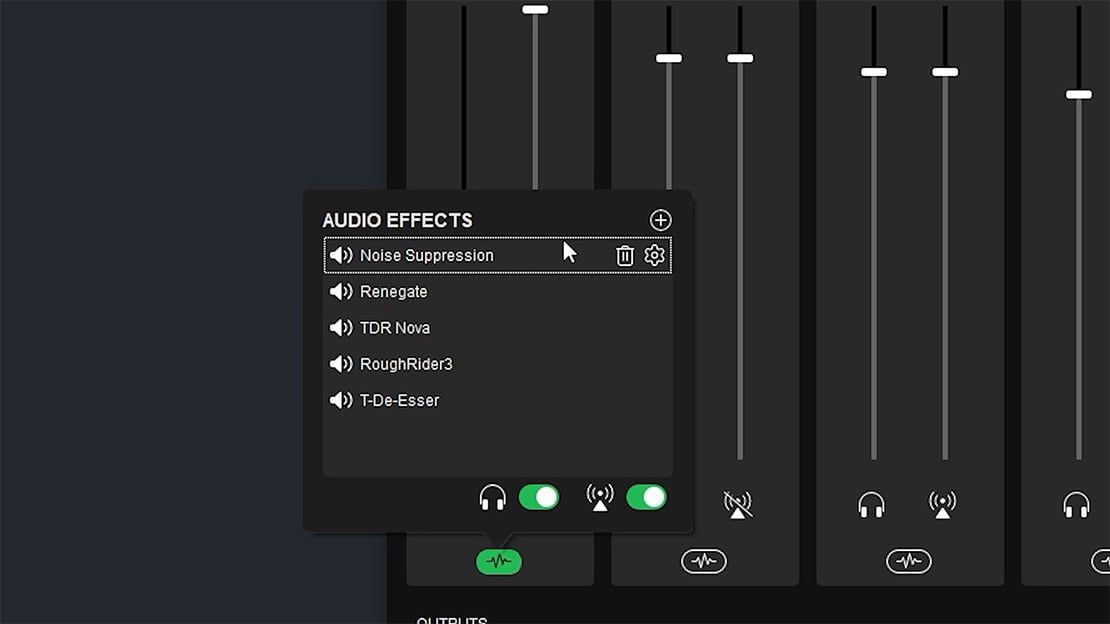The height and width of the screenshot is (624, 1110).
Task: Add a new audio effect with plus icon
Action: pos(660,220)
